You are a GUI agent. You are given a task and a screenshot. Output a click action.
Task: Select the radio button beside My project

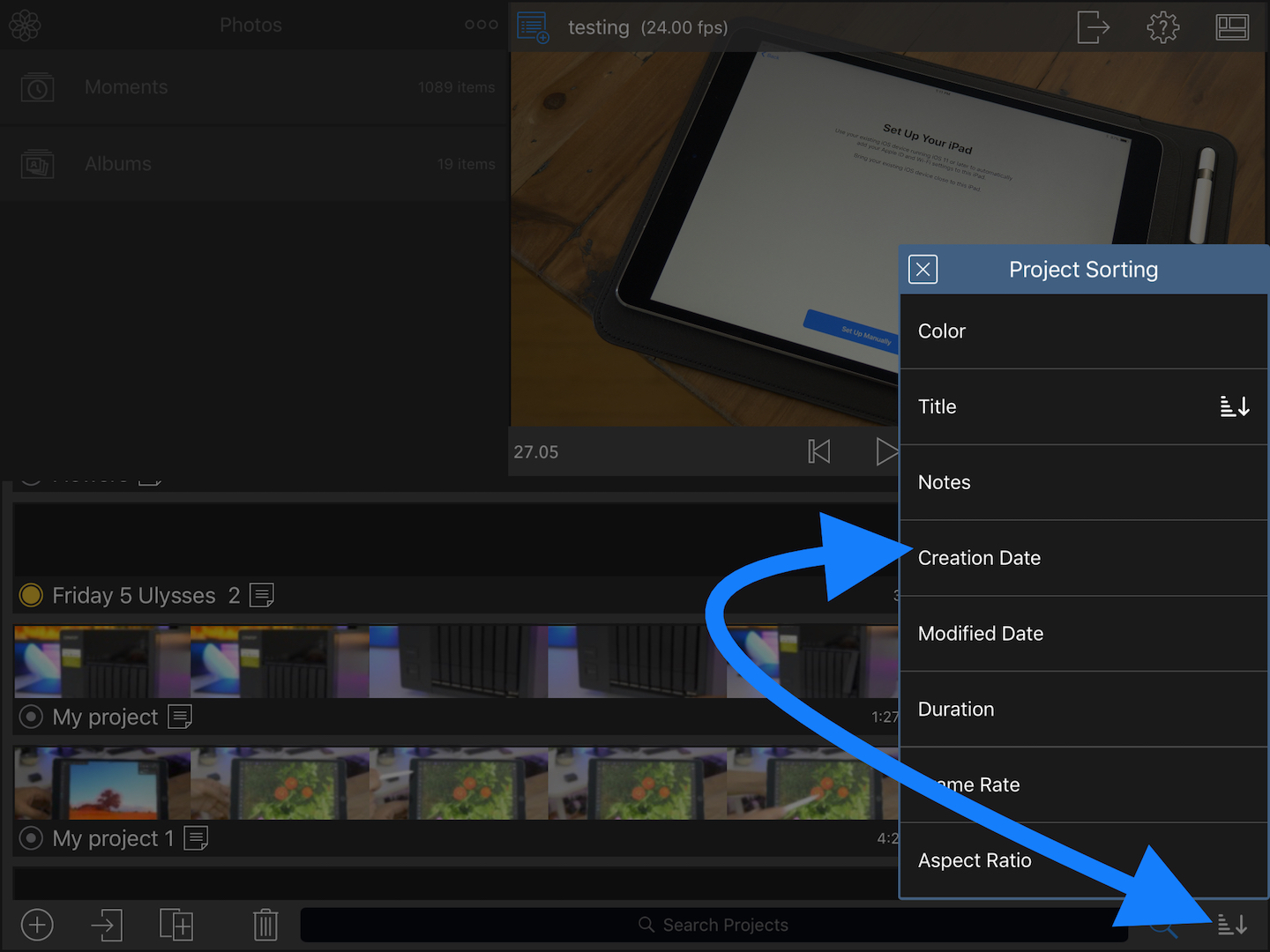(x=31, y=717)
